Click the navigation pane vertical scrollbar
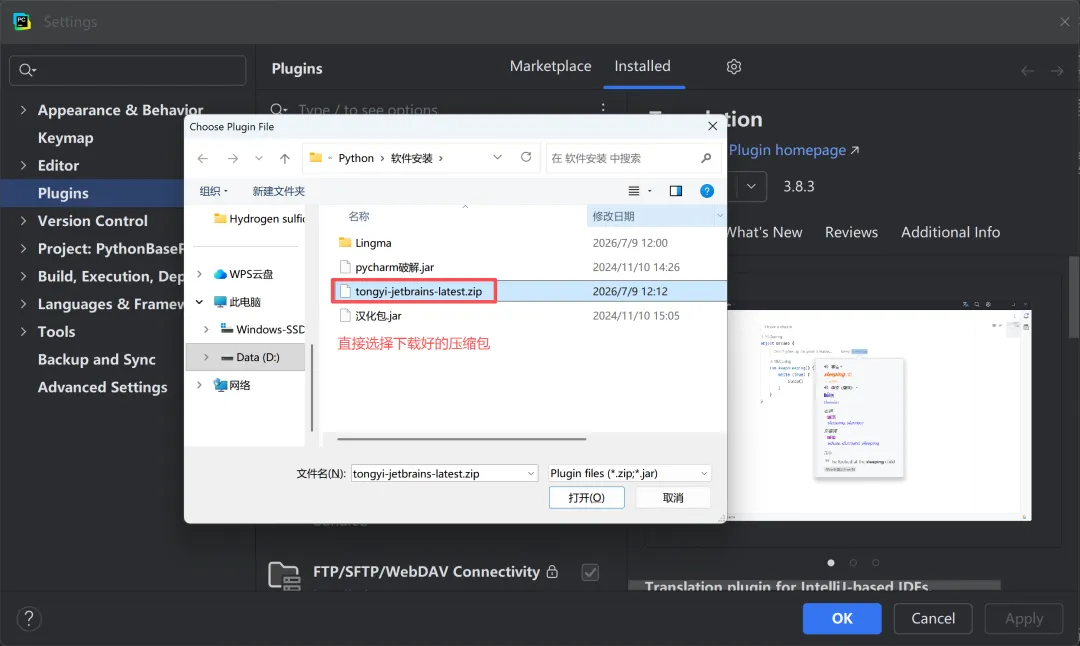Image resolution: width=1080 pixels, height=646 pixels. [312, 388]
